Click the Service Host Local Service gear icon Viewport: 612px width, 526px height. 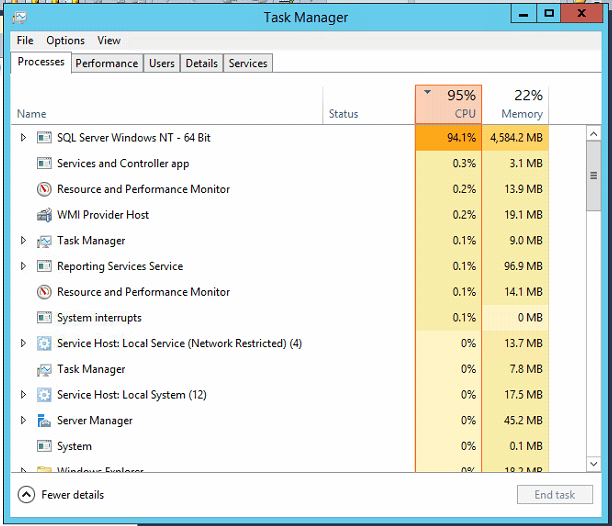(44, 343)
